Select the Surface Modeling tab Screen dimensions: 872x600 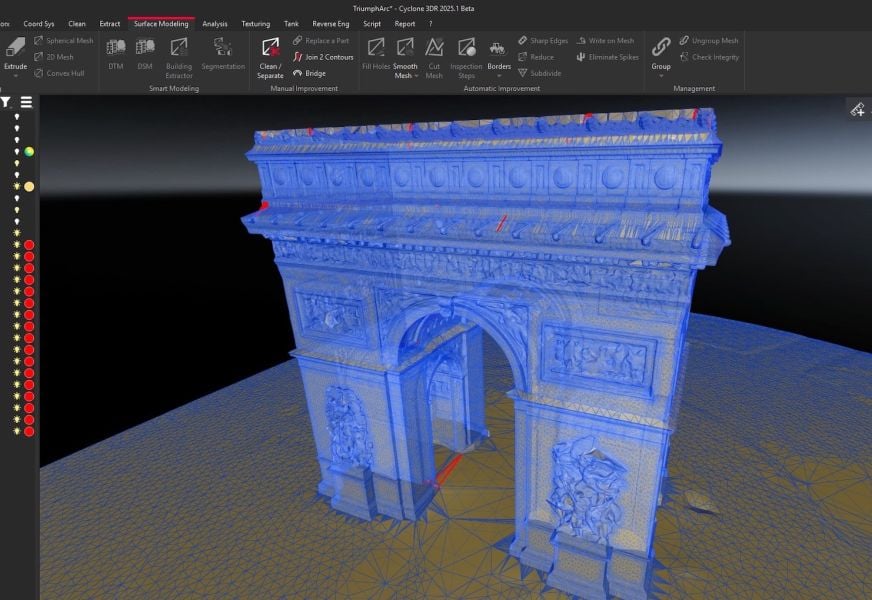pos(161,24)
